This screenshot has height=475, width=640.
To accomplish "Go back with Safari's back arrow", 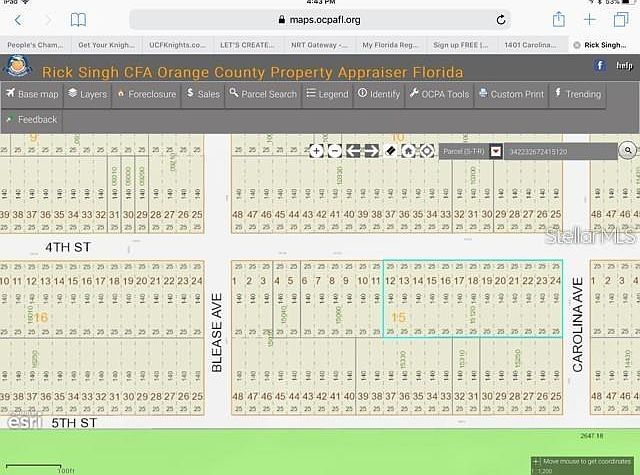I will (x=18, y=20).
